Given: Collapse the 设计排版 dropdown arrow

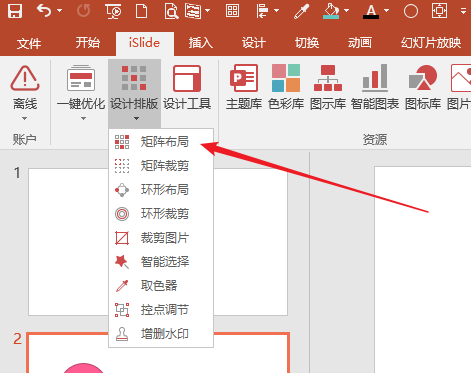Looking at the screenshot, I should [x=136, y=118].
